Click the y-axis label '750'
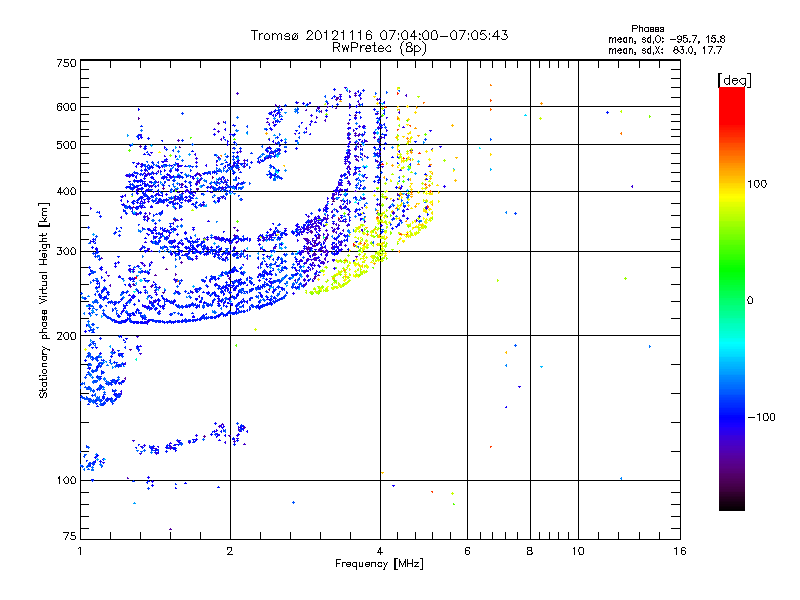 pyautogui.click(x=66, y=63)
